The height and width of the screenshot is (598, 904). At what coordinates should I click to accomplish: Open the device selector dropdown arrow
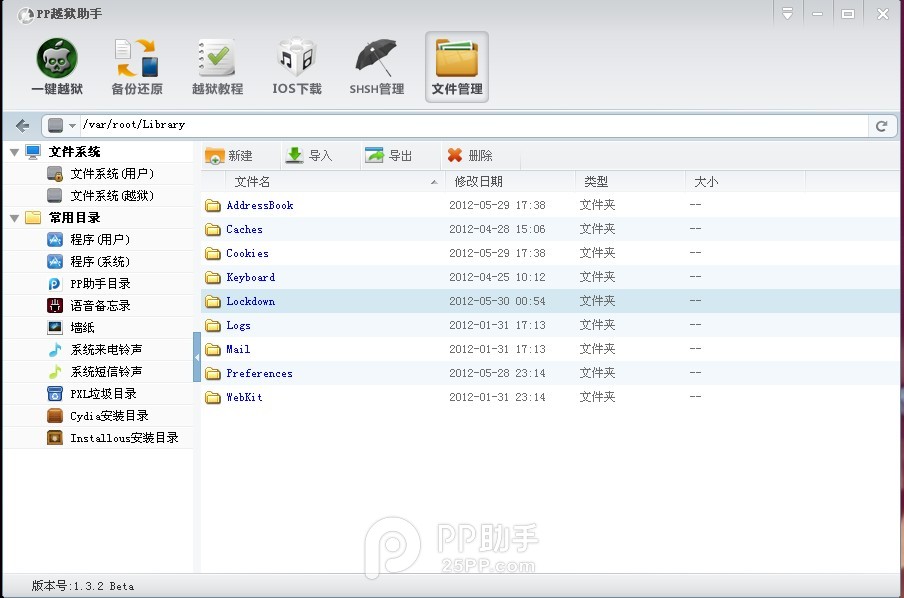(x=72, y=126)
